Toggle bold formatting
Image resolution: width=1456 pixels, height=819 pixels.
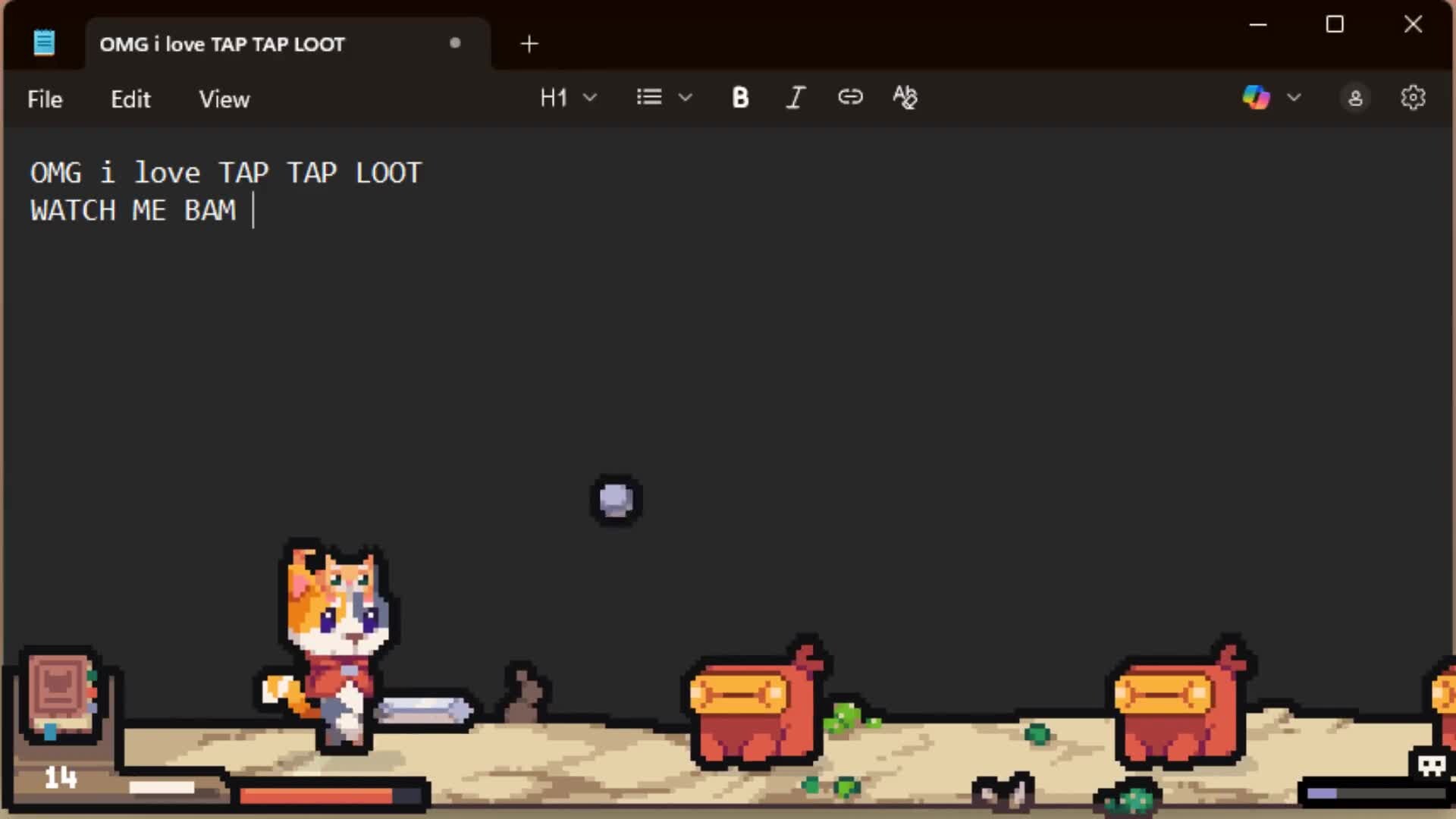[x=739, y=97]
